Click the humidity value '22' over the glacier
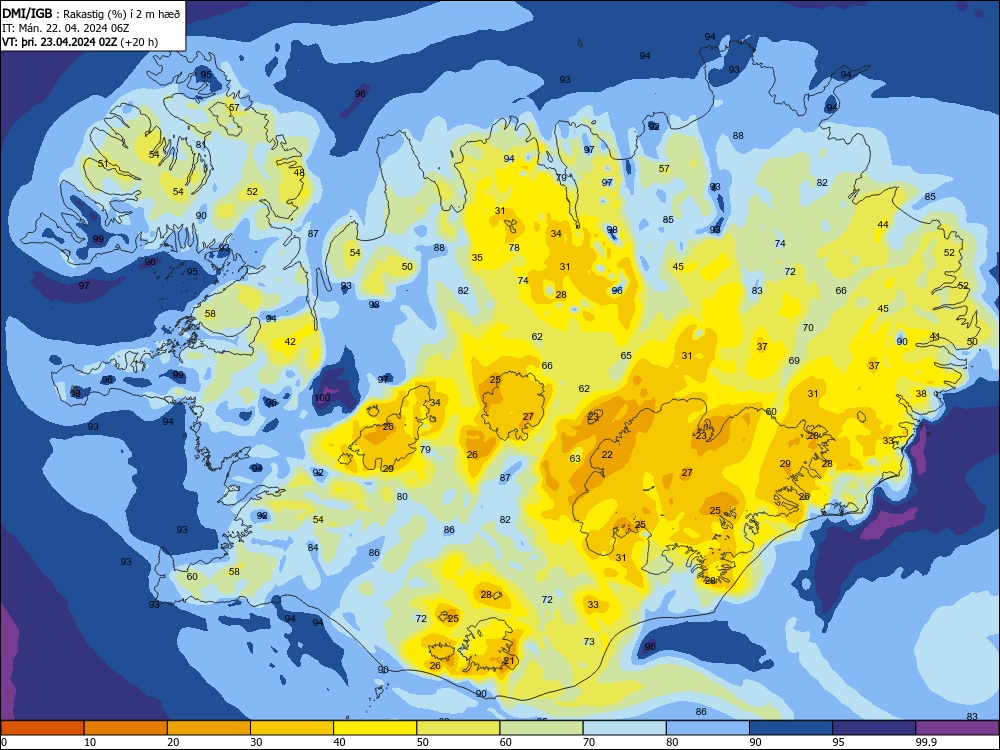The width and height of the screenshot is (1000, 750). (x=607, y=455)
